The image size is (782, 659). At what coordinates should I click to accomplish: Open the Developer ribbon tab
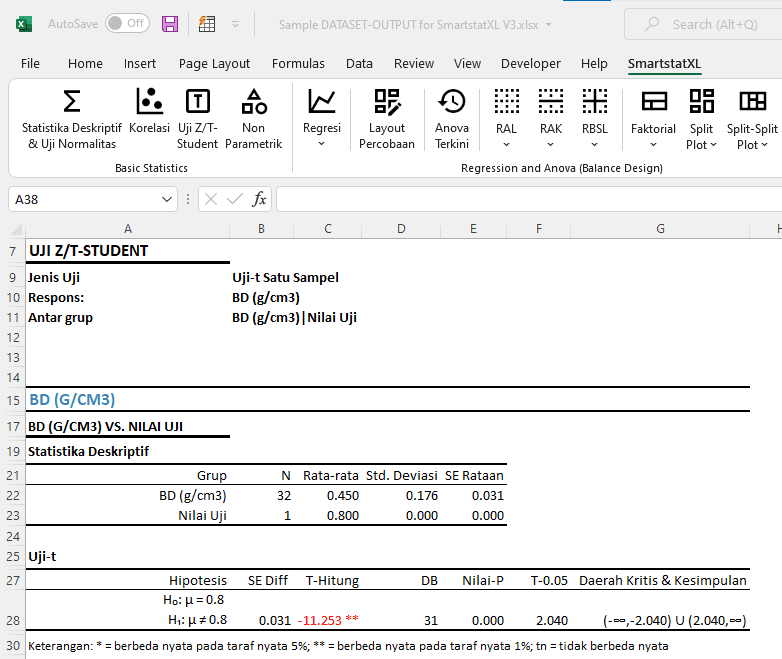(x=531, y=63)
